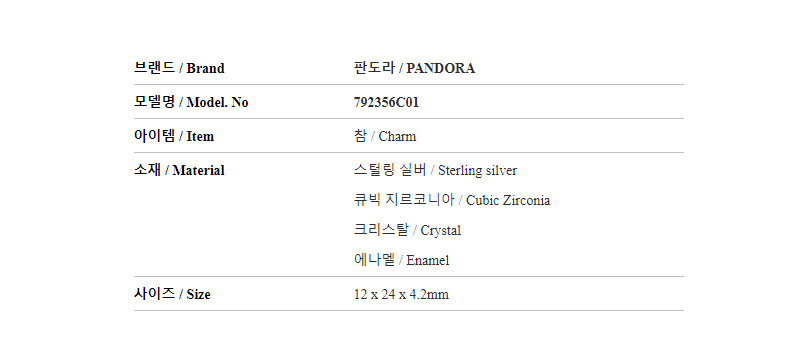The width and height of the screenshot is (800, 364).
Task: Click the Korean text 스털링 실버
Action: pyautogui.click(x=390, y=170)
